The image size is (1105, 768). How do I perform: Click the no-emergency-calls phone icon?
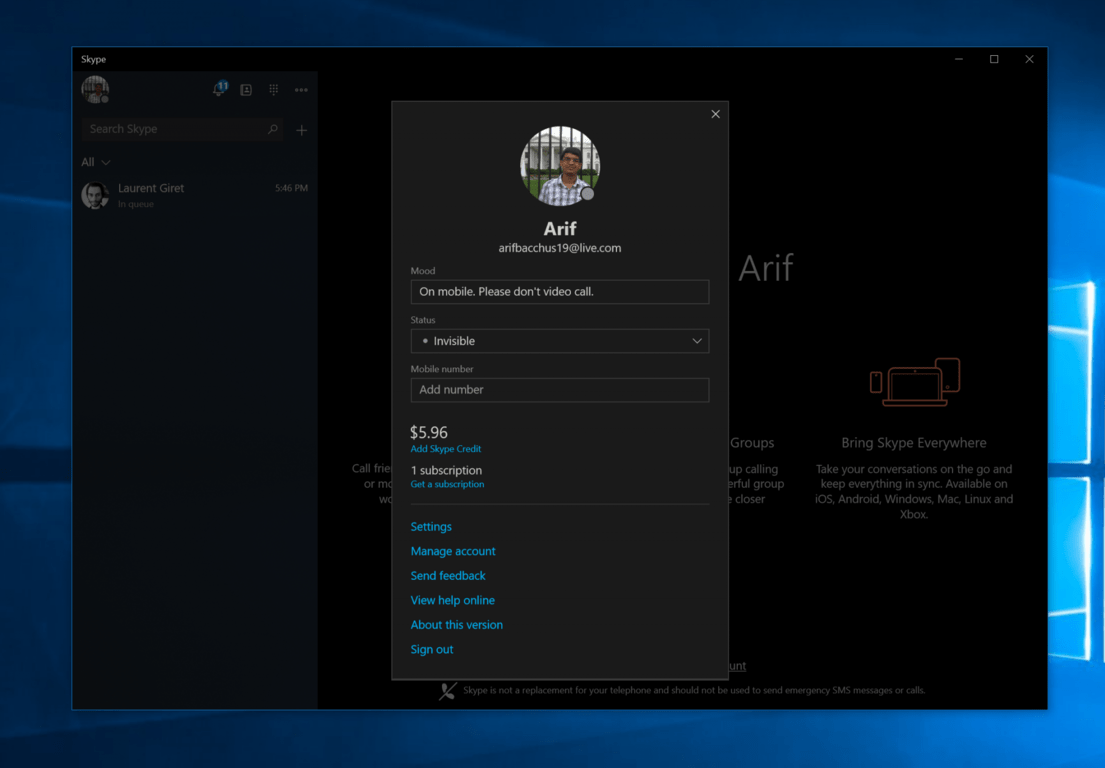click(447, 691)
